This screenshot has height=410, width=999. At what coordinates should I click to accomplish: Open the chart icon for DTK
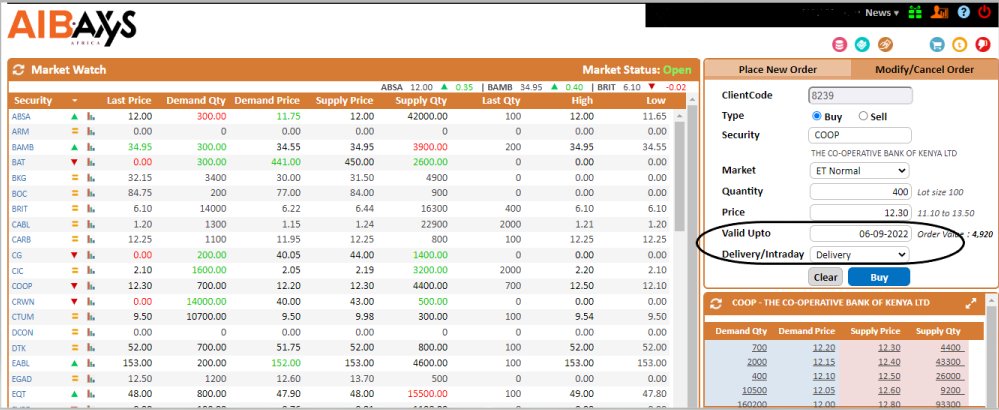point(91,348)
